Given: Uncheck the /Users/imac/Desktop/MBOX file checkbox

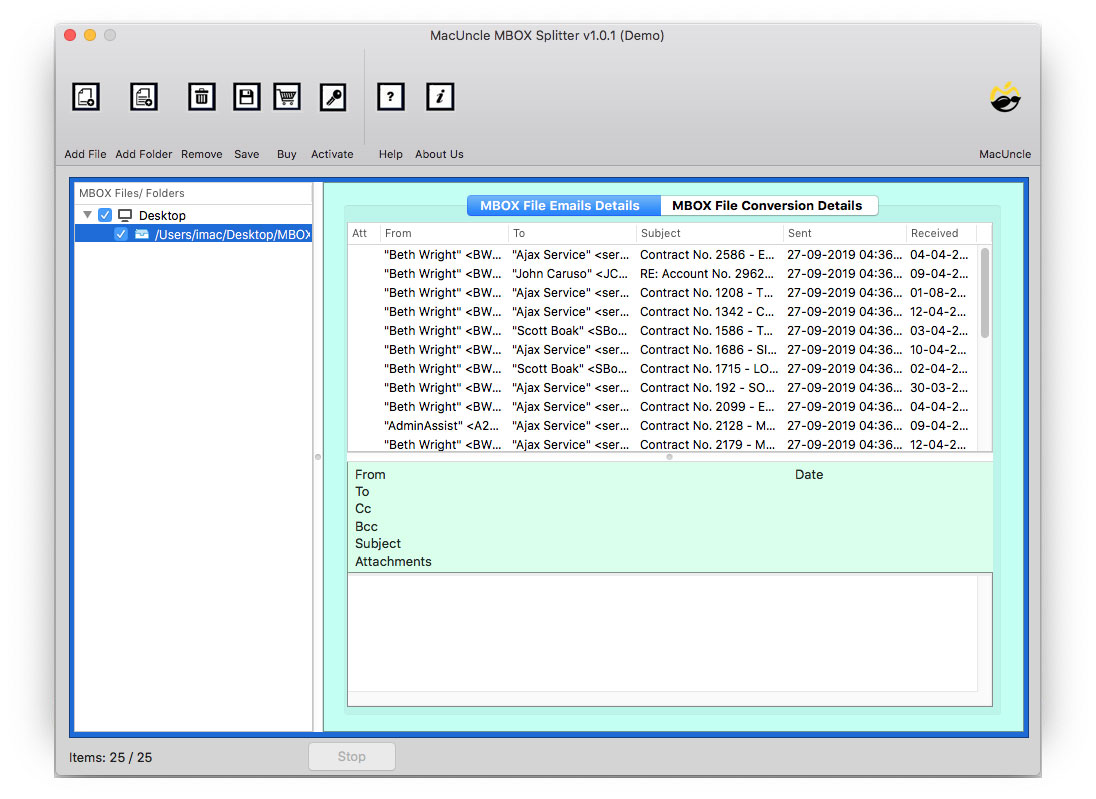Looking at the screenshot, I should pos(121,234).
